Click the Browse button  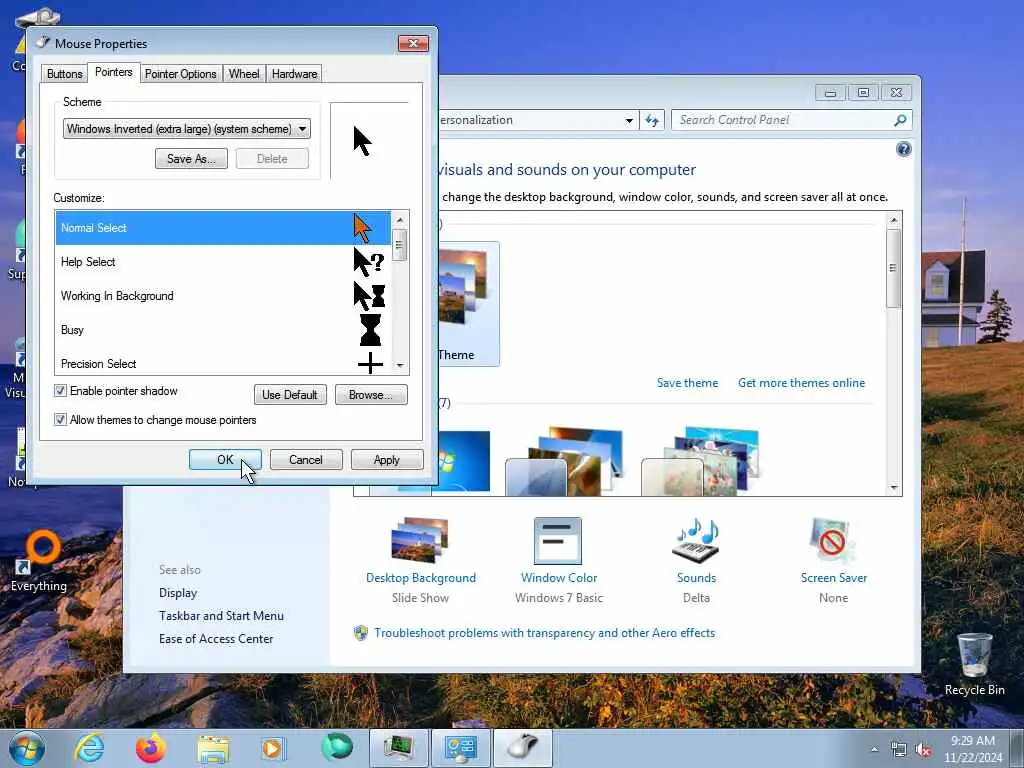tap(371, 394)
